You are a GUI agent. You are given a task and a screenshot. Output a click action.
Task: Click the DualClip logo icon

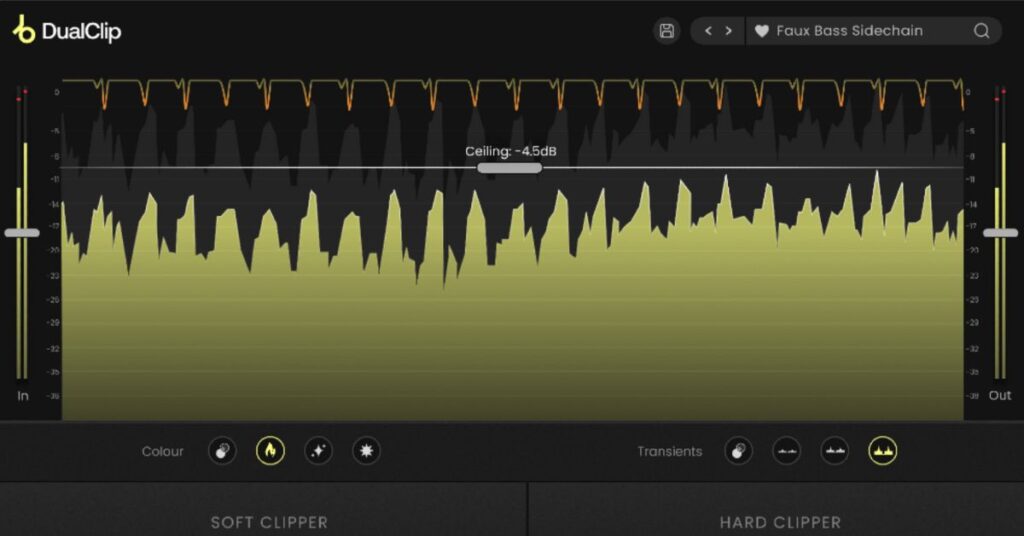click(24, 30)
